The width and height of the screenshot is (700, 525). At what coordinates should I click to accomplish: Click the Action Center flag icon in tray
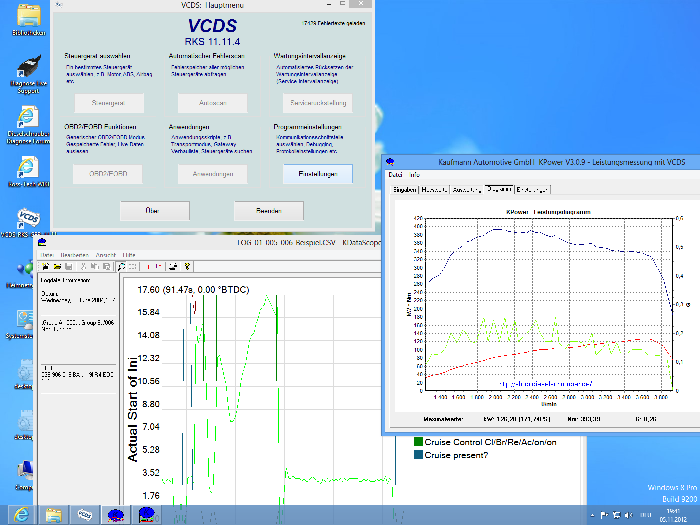coord(605,515)
